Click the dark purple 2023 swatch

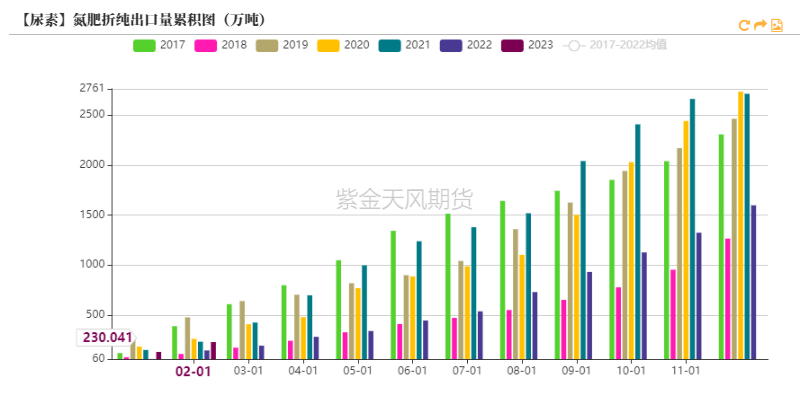pyautogui.click(x=512, y=45)
